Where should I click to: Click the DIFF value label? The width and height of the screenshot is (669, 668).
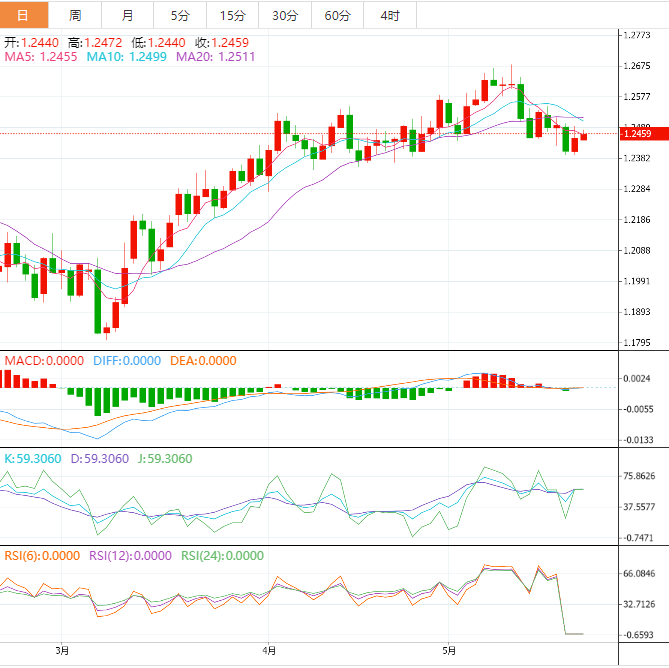pos(126,360)
